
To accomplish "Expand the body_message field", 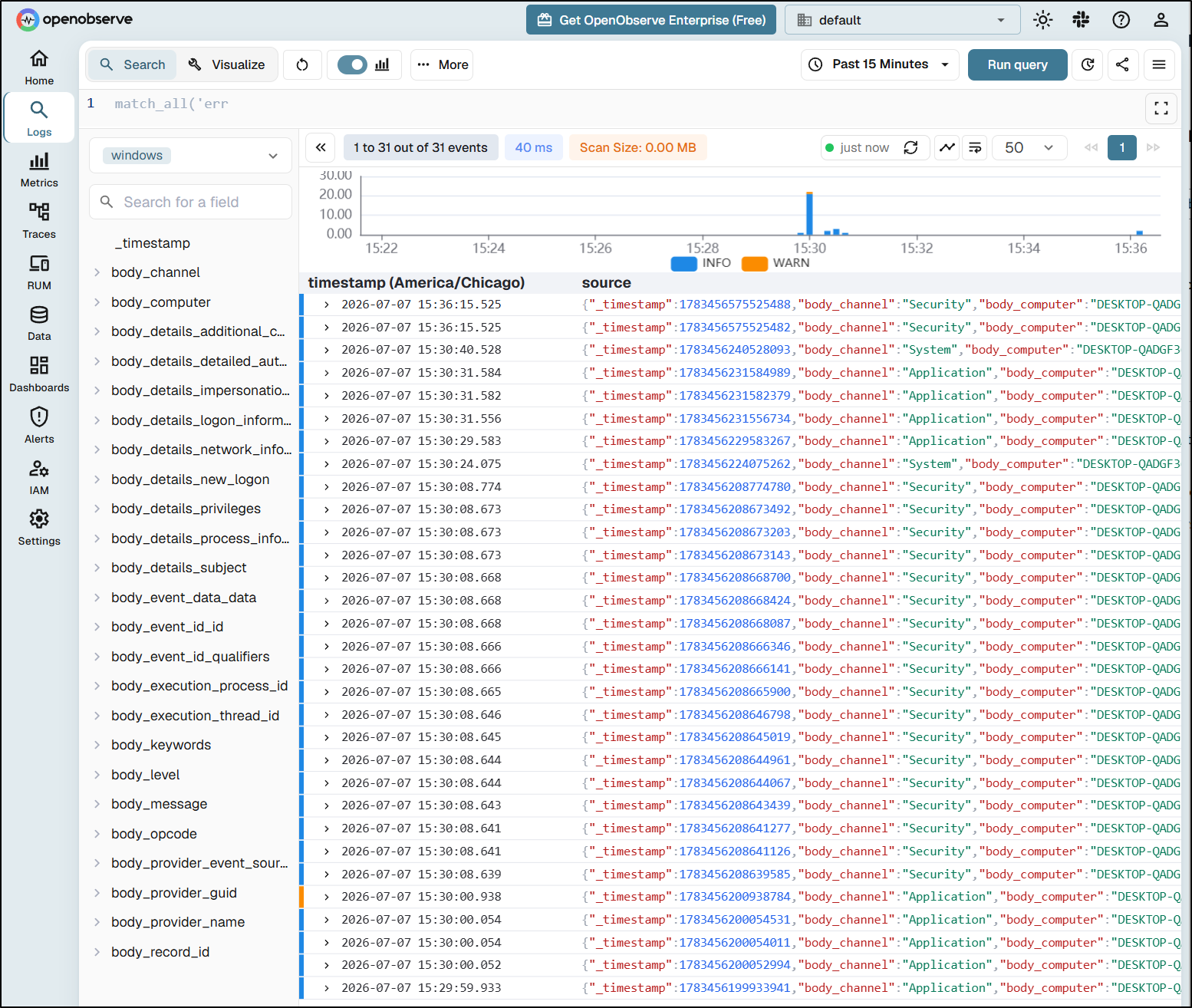I will click(x=97, y=804).
